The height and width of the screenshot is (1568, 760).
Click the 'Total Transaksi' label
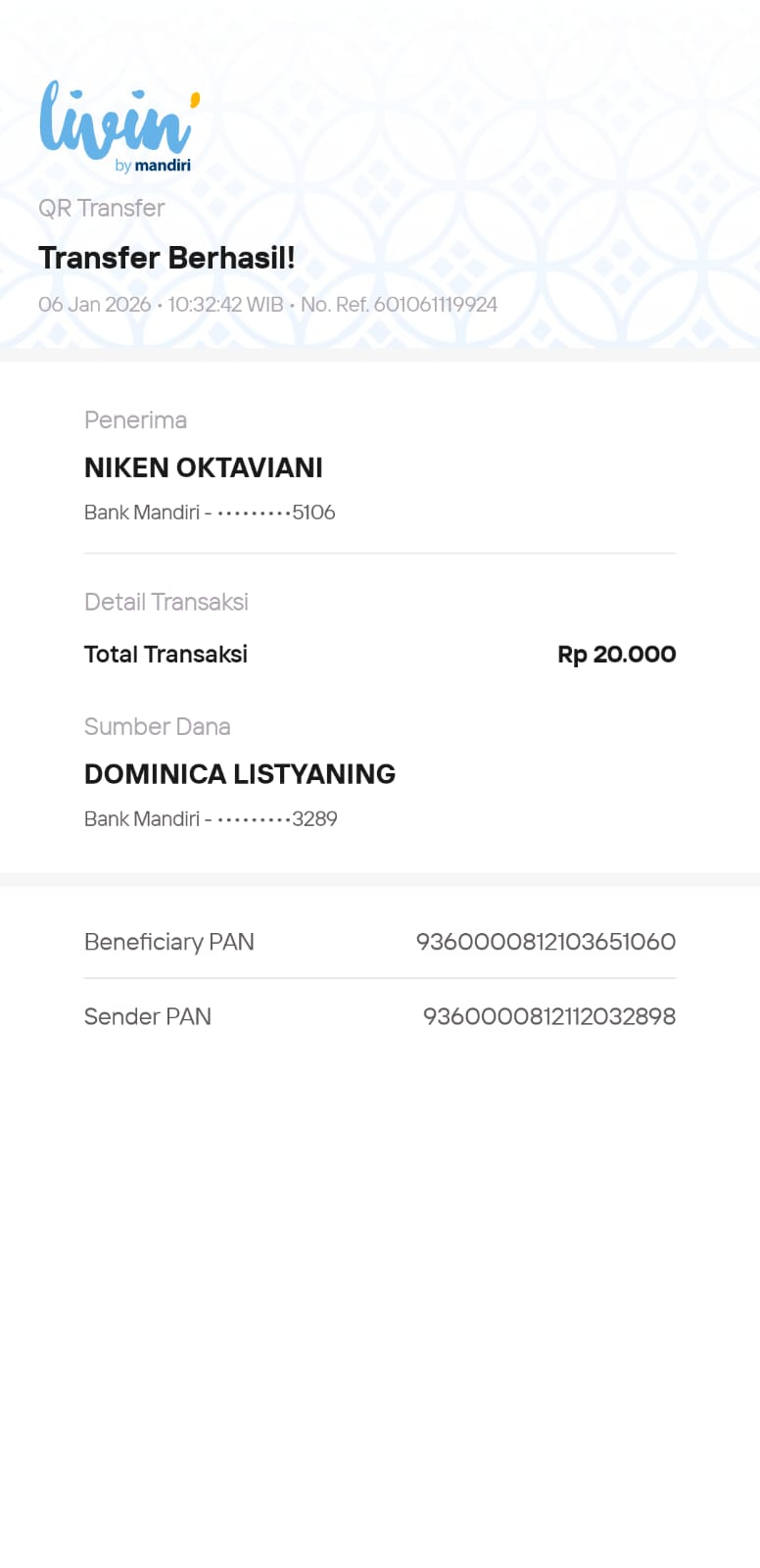[166, 655]
